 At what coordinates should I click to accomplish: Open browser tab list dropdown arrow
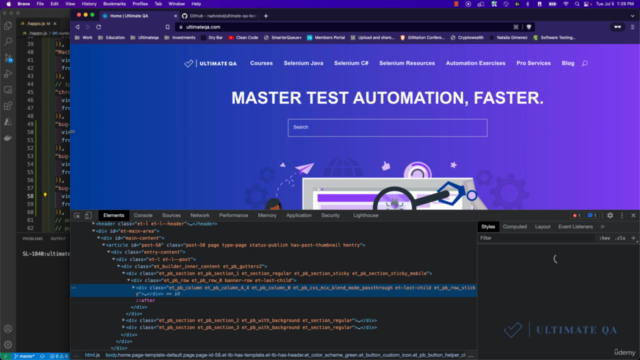[x=632, y=16]
